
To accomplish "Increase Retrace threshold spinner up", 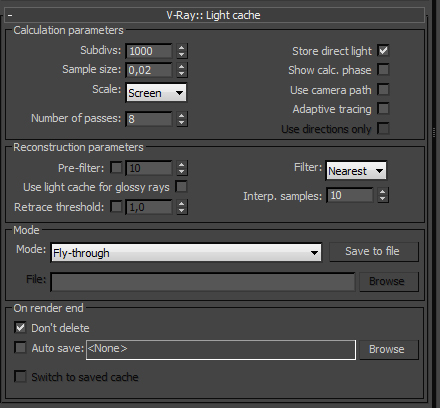I will [x=181, y=203].
